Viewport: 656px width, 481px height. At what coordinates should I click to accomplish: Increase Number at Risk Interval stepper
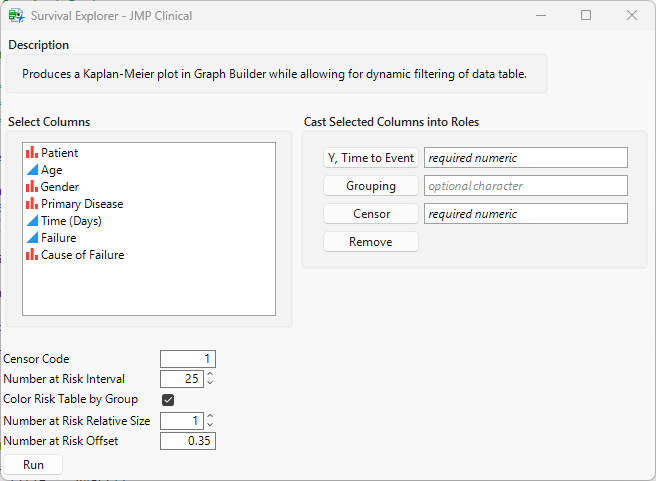tap(210, 375)
